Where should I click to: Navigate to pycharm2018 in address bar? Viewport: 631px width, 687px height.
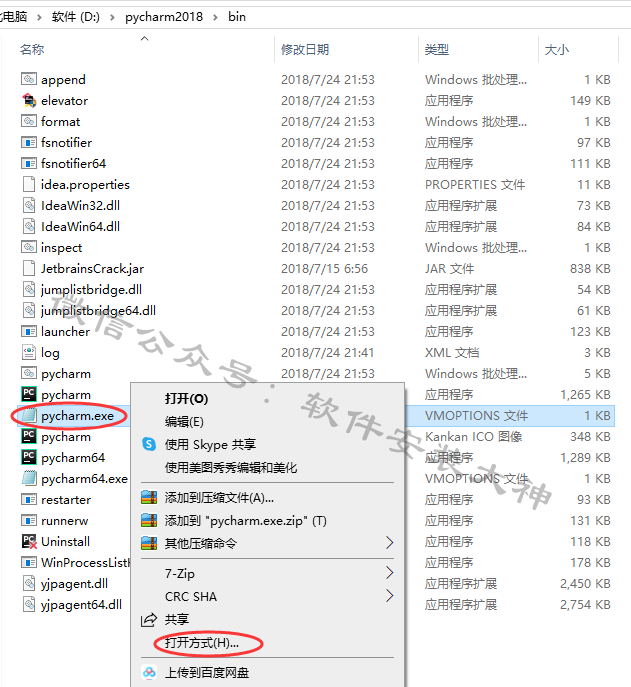164,17
